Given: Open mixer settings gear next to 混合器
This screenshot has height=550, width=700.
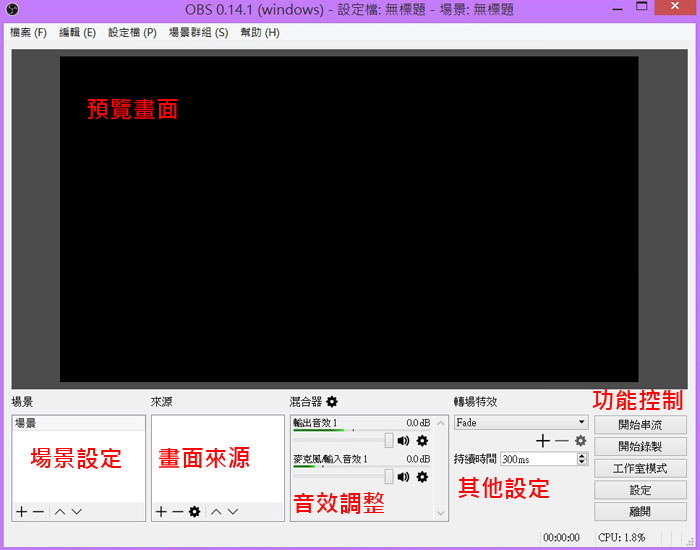Looking at the screenshot, I should point(332,402).
